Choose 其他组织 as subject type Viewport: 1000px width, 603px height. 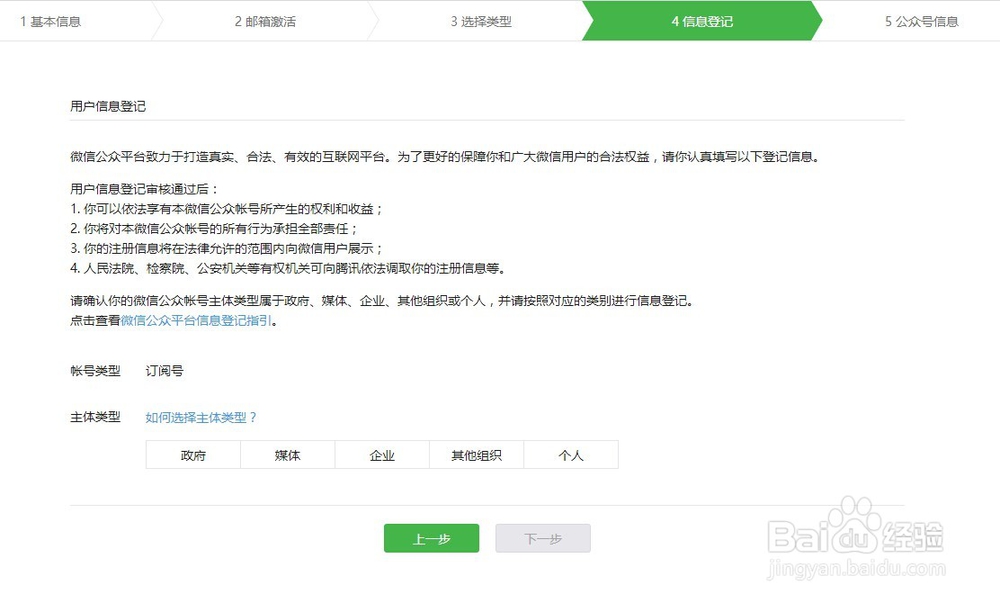476,455
